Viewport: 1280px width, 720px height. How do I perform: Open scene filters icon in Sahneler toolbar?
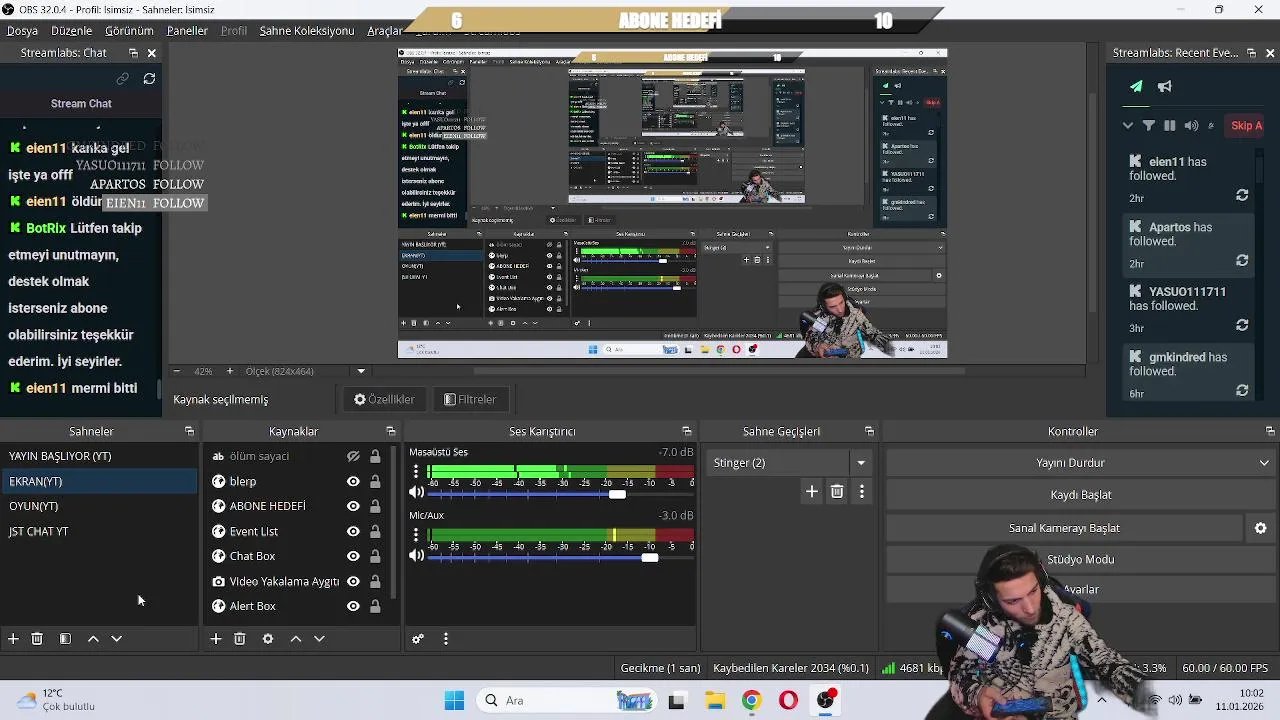(x=65, y=639)
